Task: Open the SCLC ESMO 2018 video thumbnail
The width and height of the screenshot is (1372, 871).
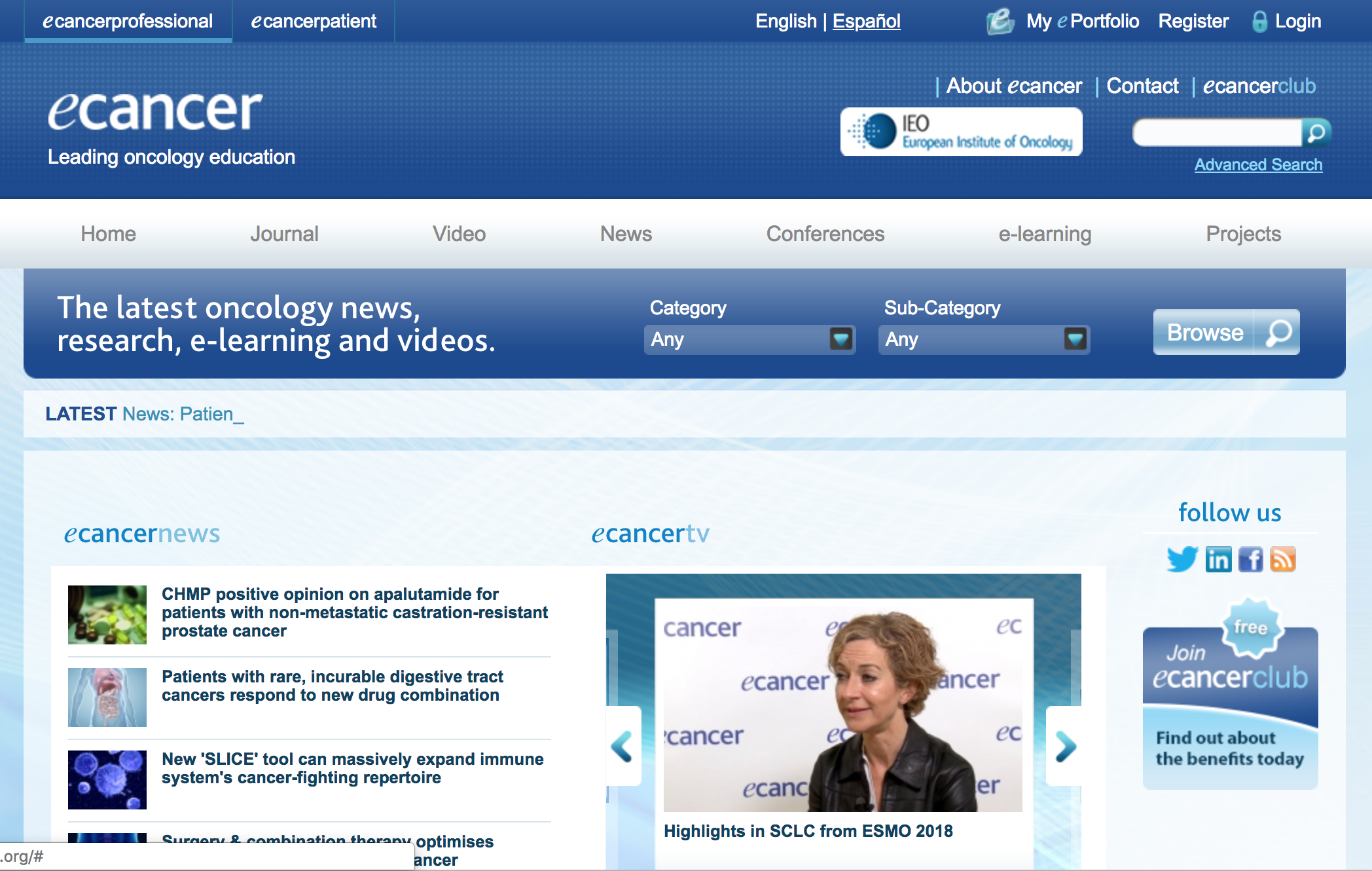Action: point(842,705)
